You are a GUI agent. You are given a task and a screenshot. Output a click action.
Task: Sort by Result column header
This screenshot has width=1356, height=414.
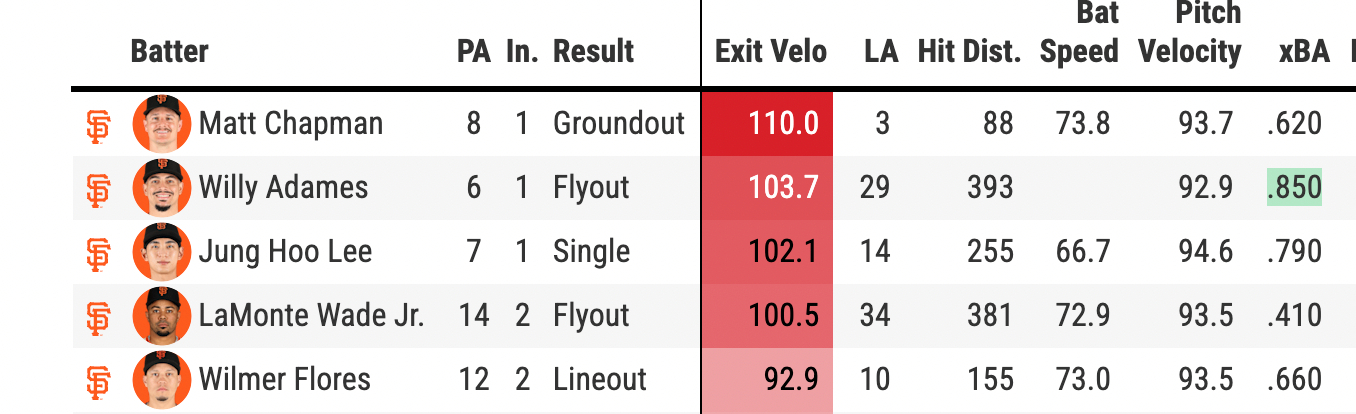click(593, 51)
